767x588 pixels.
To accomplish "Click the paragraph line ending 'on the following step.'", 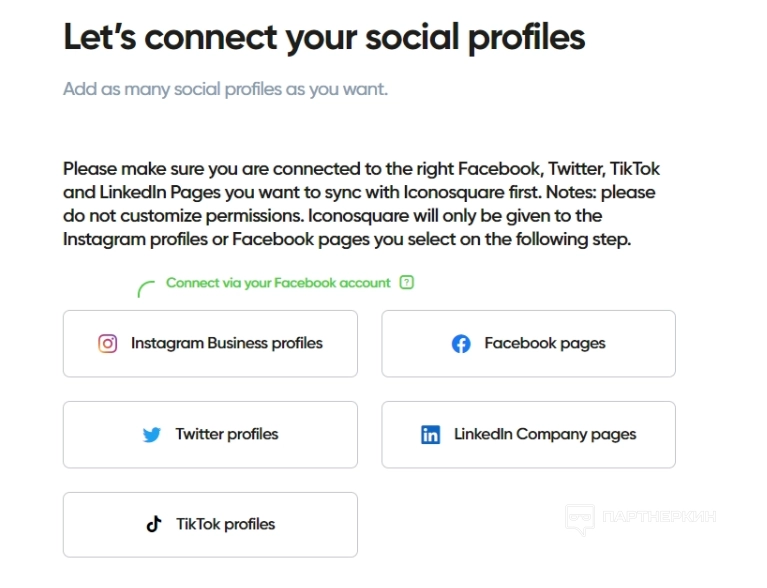I will coord(346,240).
